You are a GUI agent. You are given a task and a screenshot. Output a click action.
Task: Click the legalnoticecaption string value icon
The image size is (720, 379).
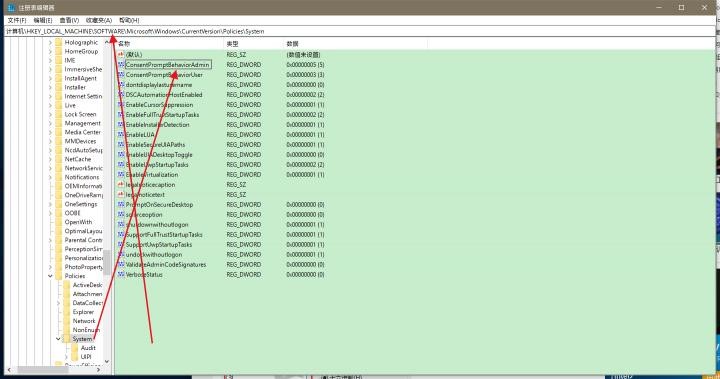(x=121, y=185)
